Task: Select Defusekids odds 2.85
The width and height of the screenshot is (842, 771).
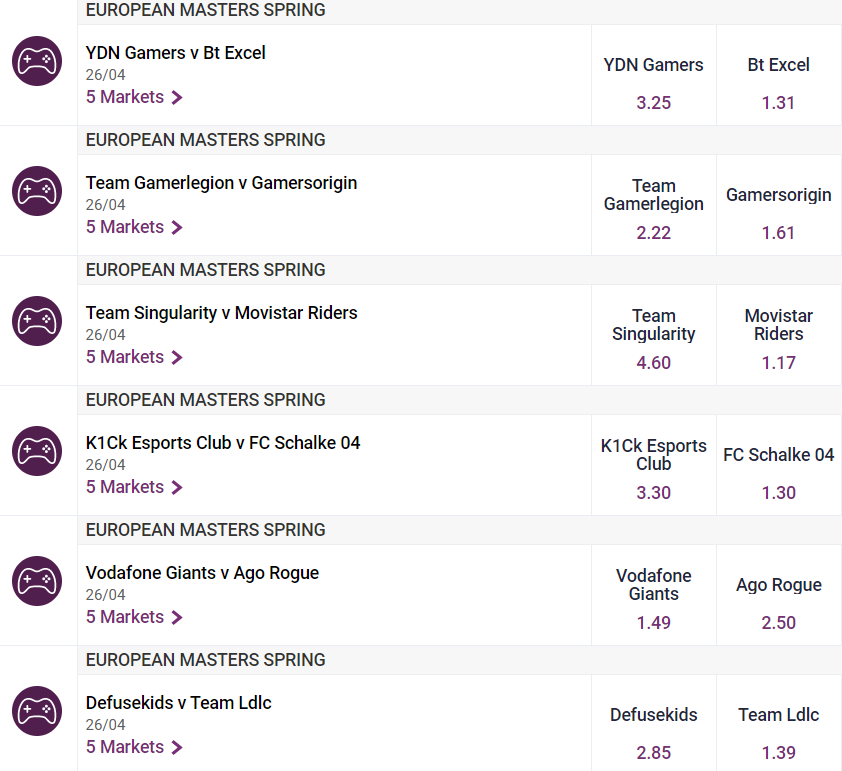Action: [x=654, y=723]
